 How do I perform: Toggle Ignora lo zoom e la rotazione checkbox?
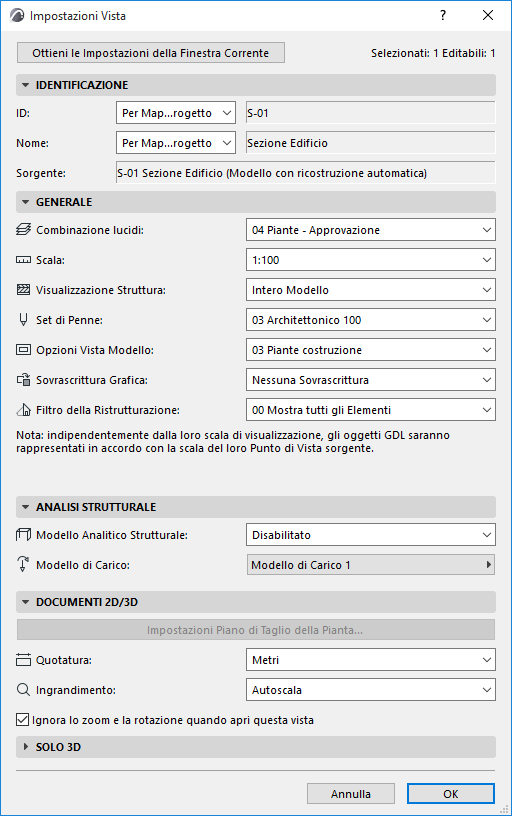tap(22, 720)
